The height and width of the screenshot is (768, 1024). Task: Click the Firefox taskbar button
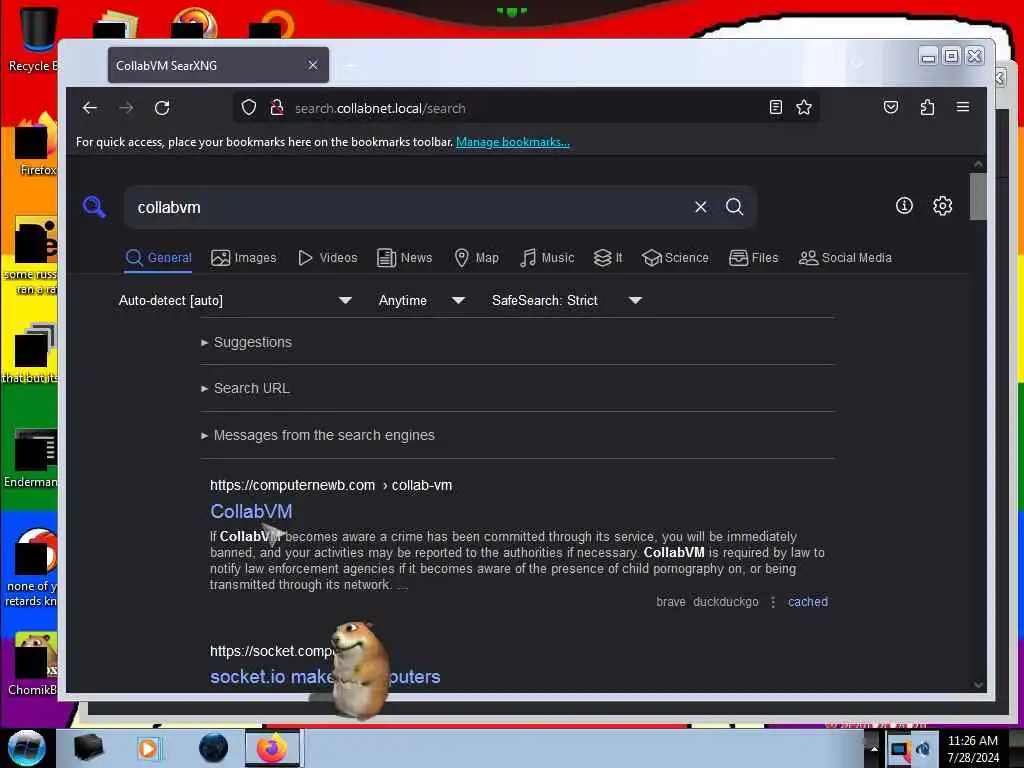point(272,748)
